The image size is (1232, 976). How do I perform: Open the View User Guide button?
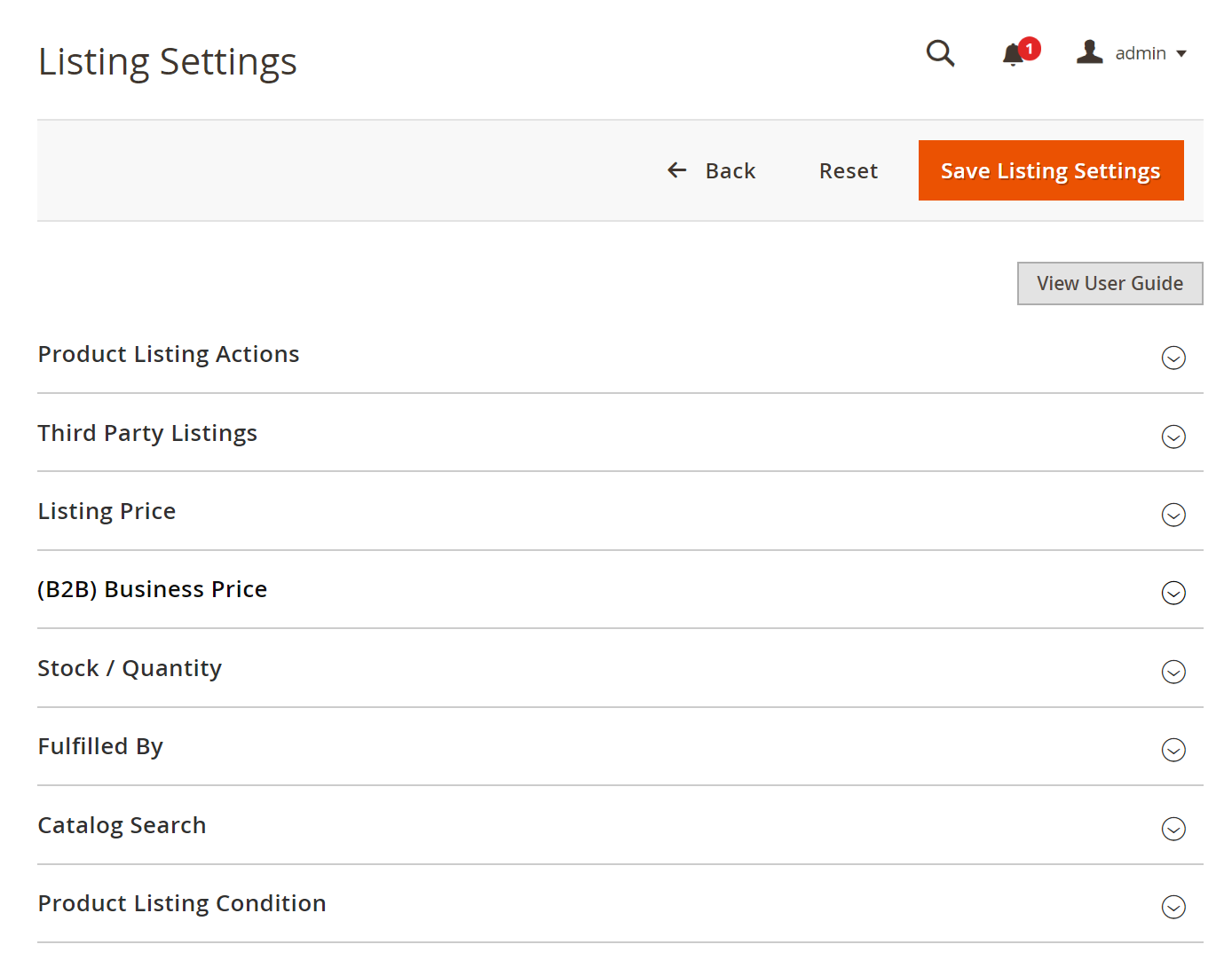coord(1110,283)
